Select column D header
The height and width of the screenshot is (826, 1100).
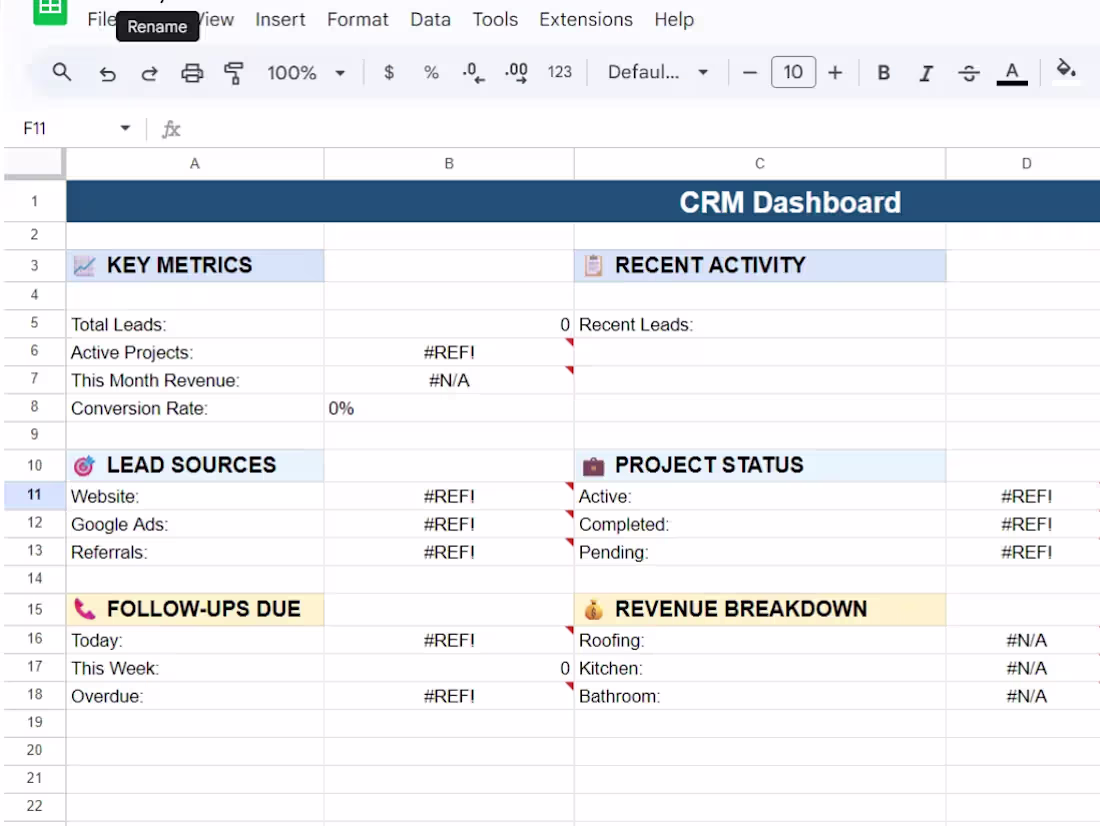click(1023, 164)
